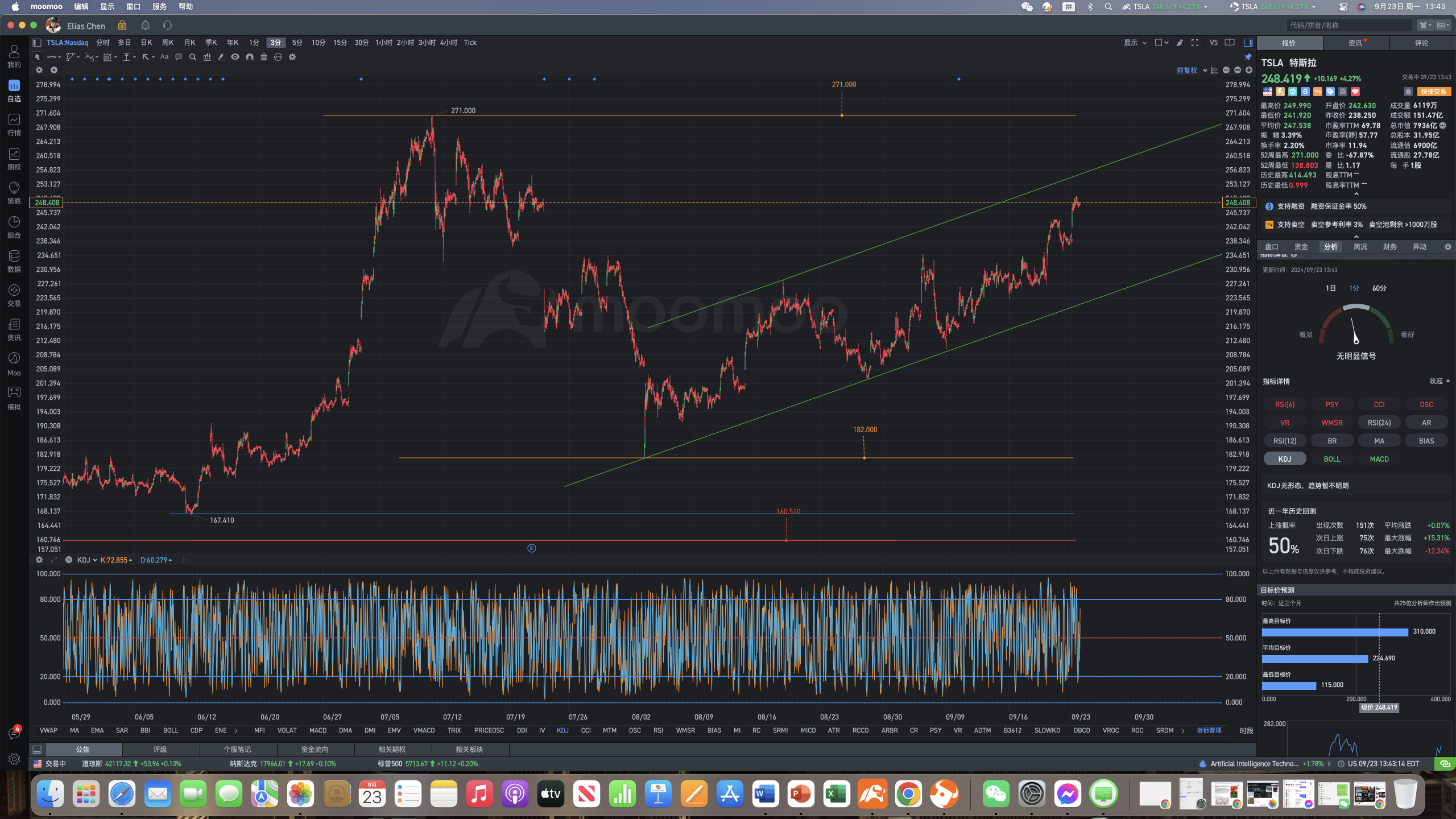Screen dimensions: 1456x819
Task: Open the KDJ indicator pane settings gear
Action: pyautogui.click(x=39, y=560)
